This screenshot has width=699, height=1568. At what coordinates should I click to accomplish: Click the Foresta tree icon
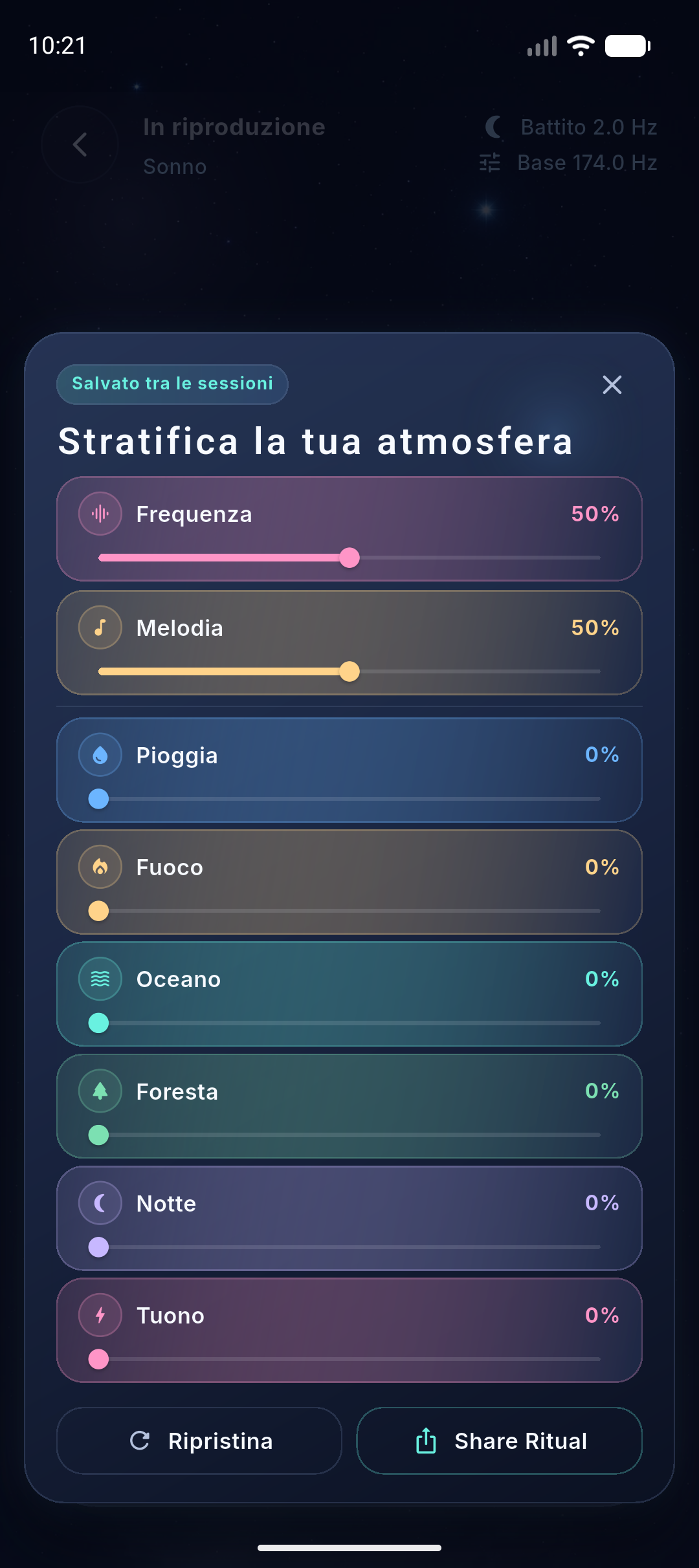pyautogui.click(x=99, y=1091)
